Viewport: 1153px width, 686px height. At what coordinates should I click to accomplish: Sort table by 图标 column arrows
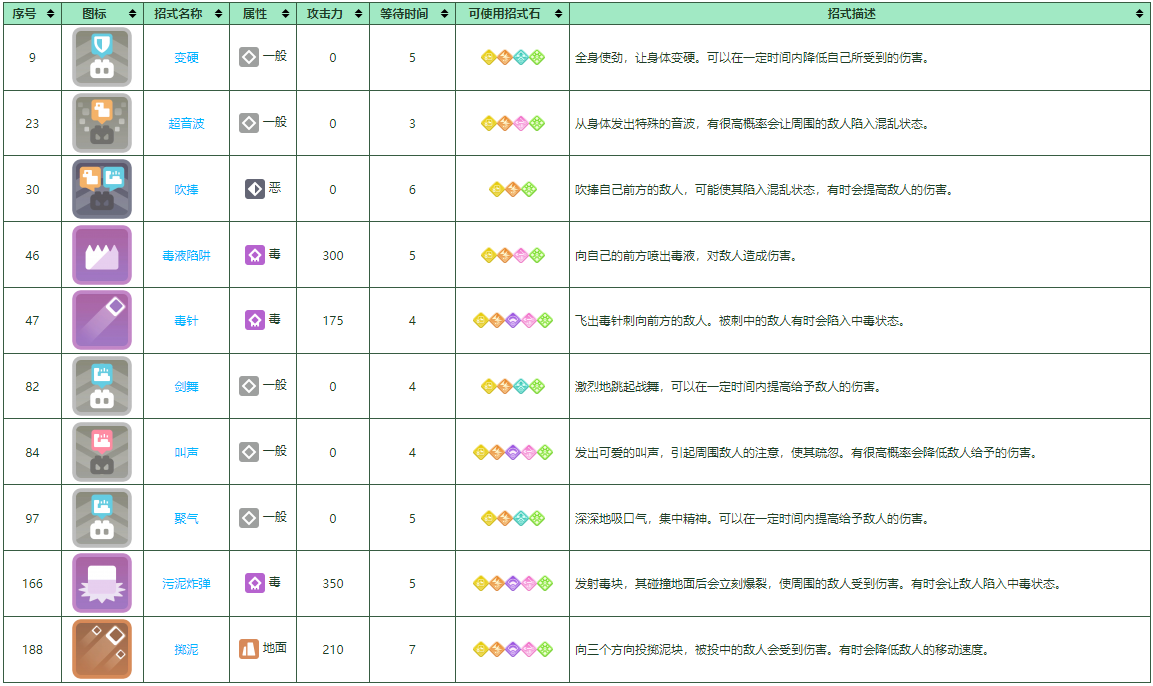point(132,13)
